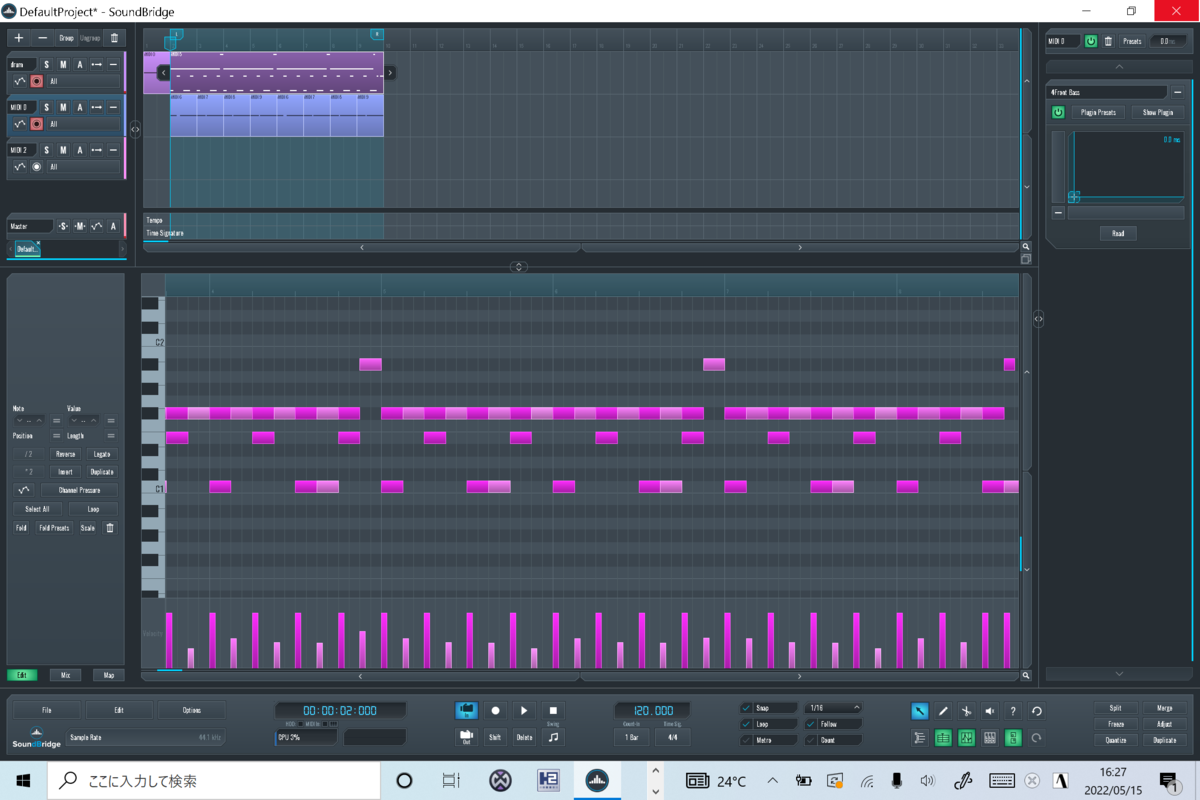The height and width of the screenshot is (800, 1200).
Task: Select the pointer arrow tool
Action: click(919, 711)
